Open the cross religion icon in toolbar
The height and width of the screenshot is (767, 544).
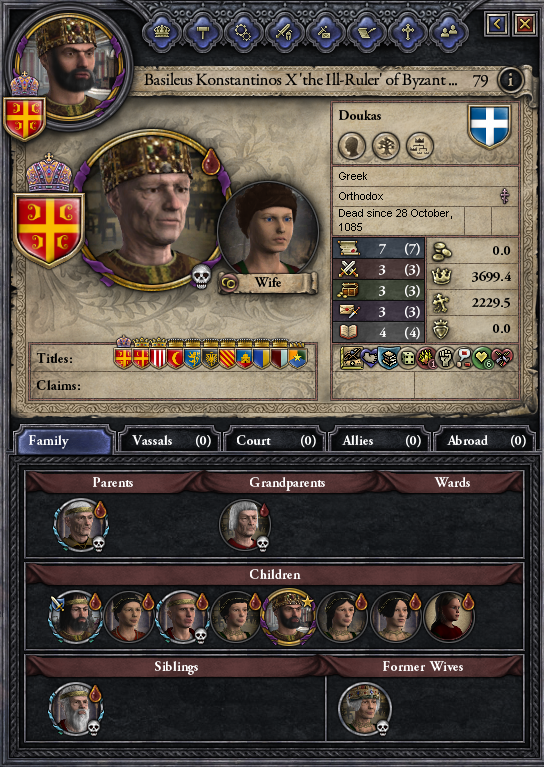pos(408,33)
